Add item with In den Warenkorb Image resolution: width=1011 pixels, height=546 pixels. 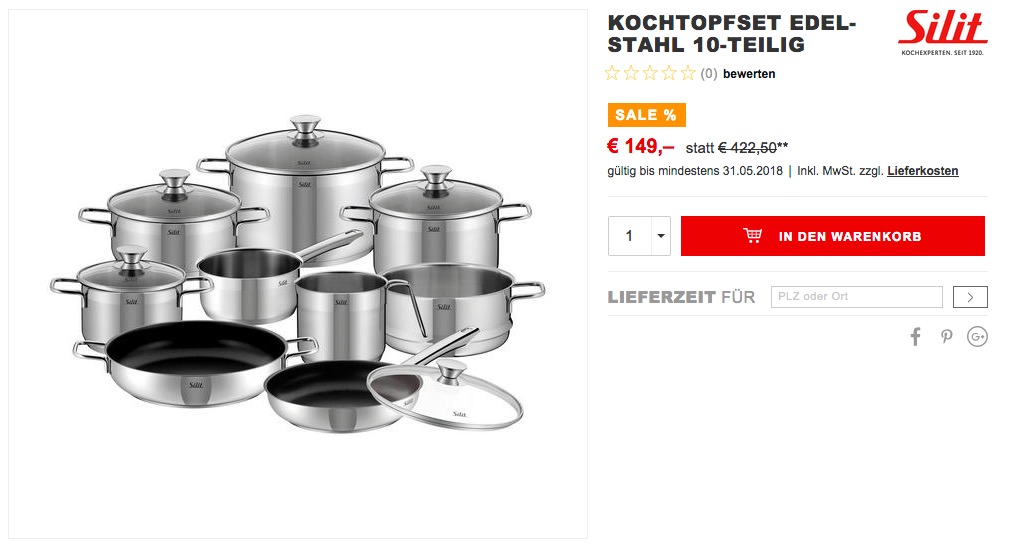click(832, 236)
